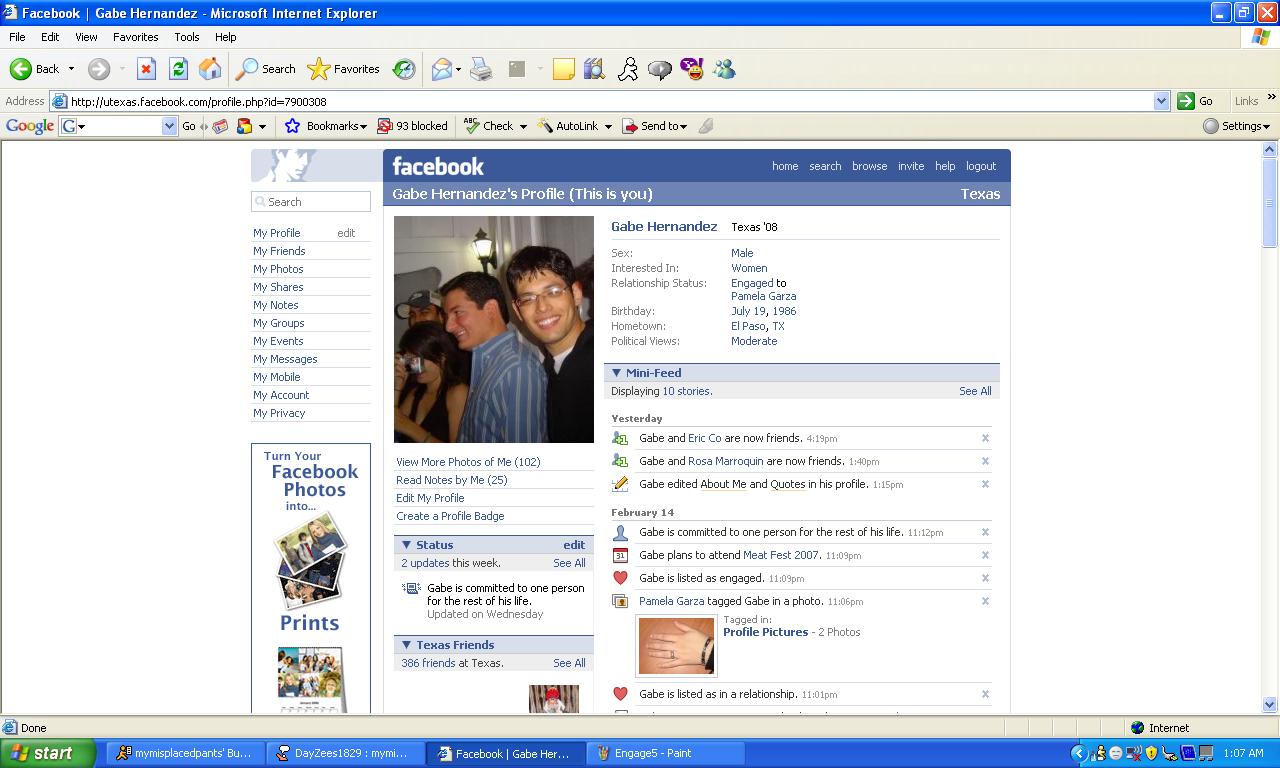This screenshot has height=768, width=1280.
Task: Expand the Links toolbar chevron
Action: click(1271, 99)
